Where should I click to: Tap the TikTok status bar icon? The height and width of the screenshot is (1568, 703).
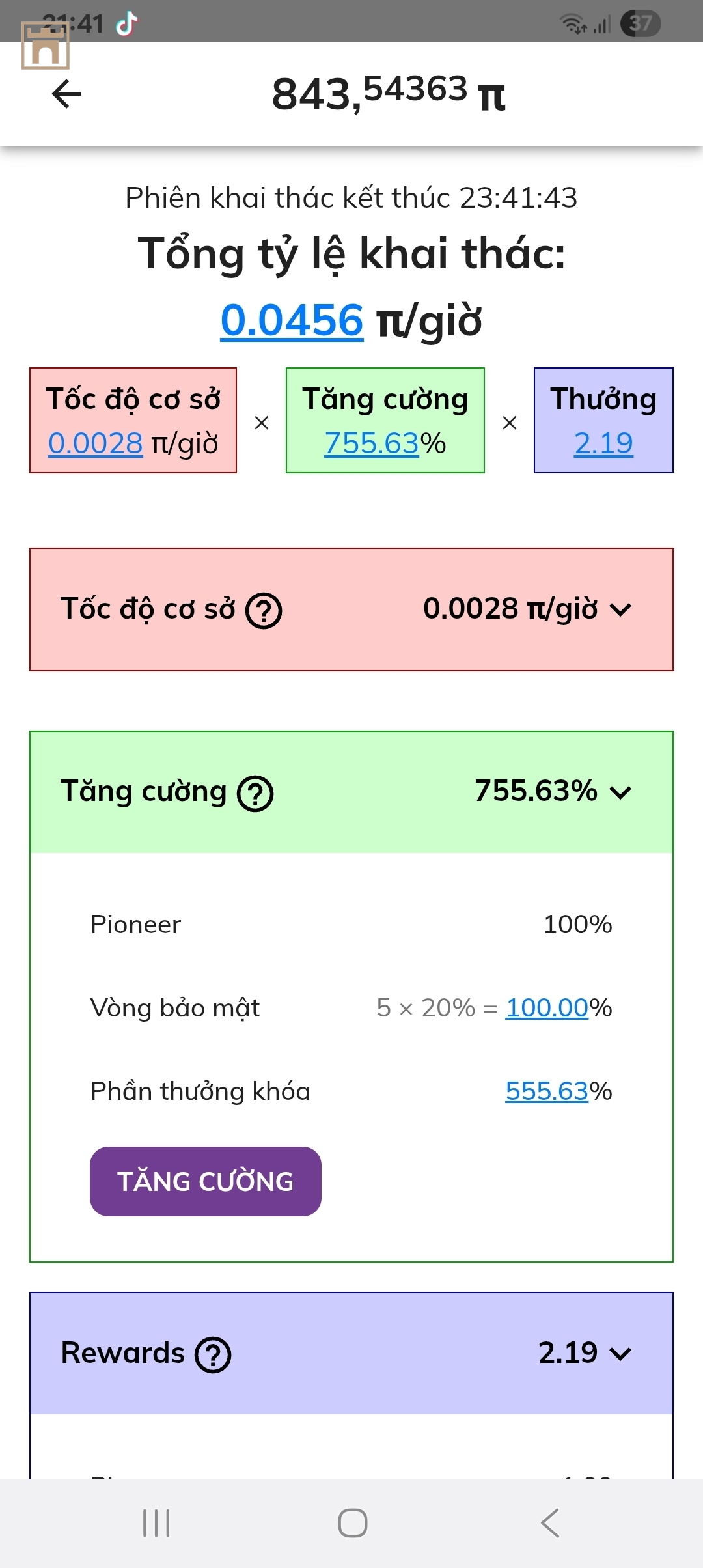click(126, 24)
